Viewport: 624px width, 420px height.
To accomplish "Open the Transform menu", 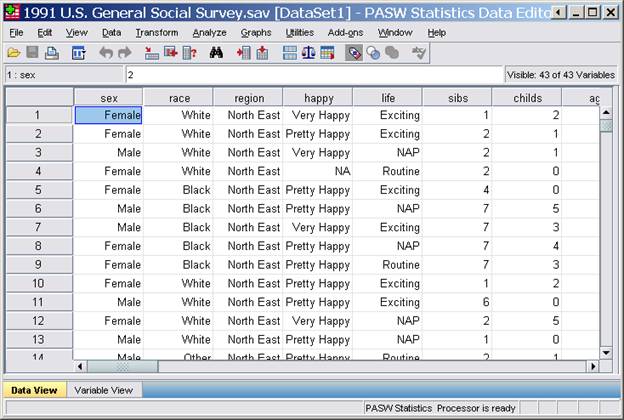I will point(157,33).
